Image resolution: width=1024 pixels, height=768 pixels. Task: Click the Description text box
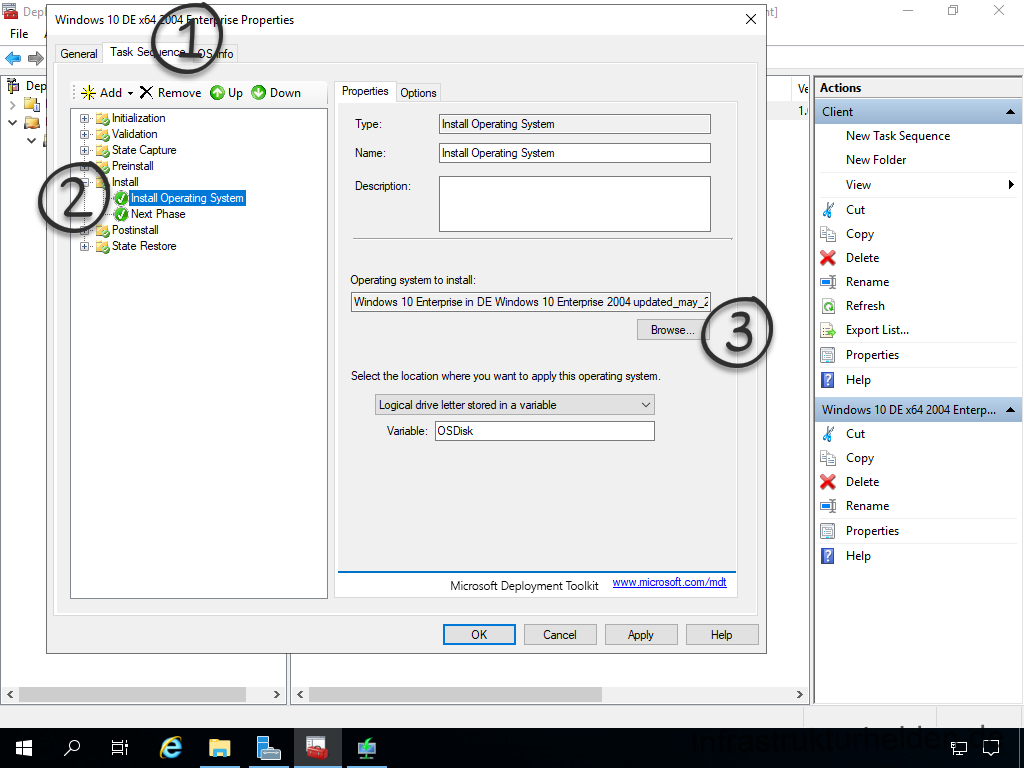coord(575,204)
